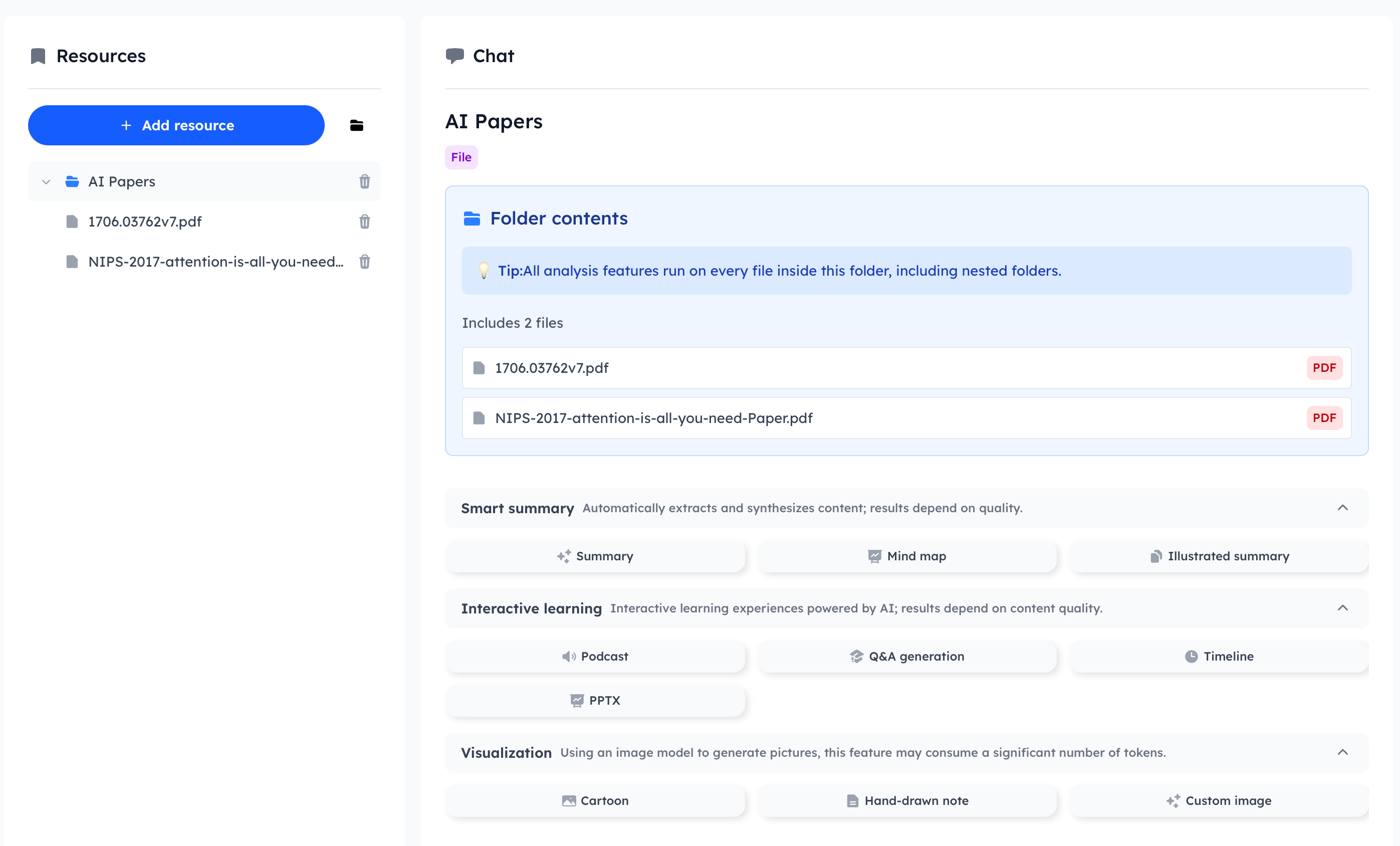Generate a Hand-drawn note
1400x846 pixels.
coord(907,800)
